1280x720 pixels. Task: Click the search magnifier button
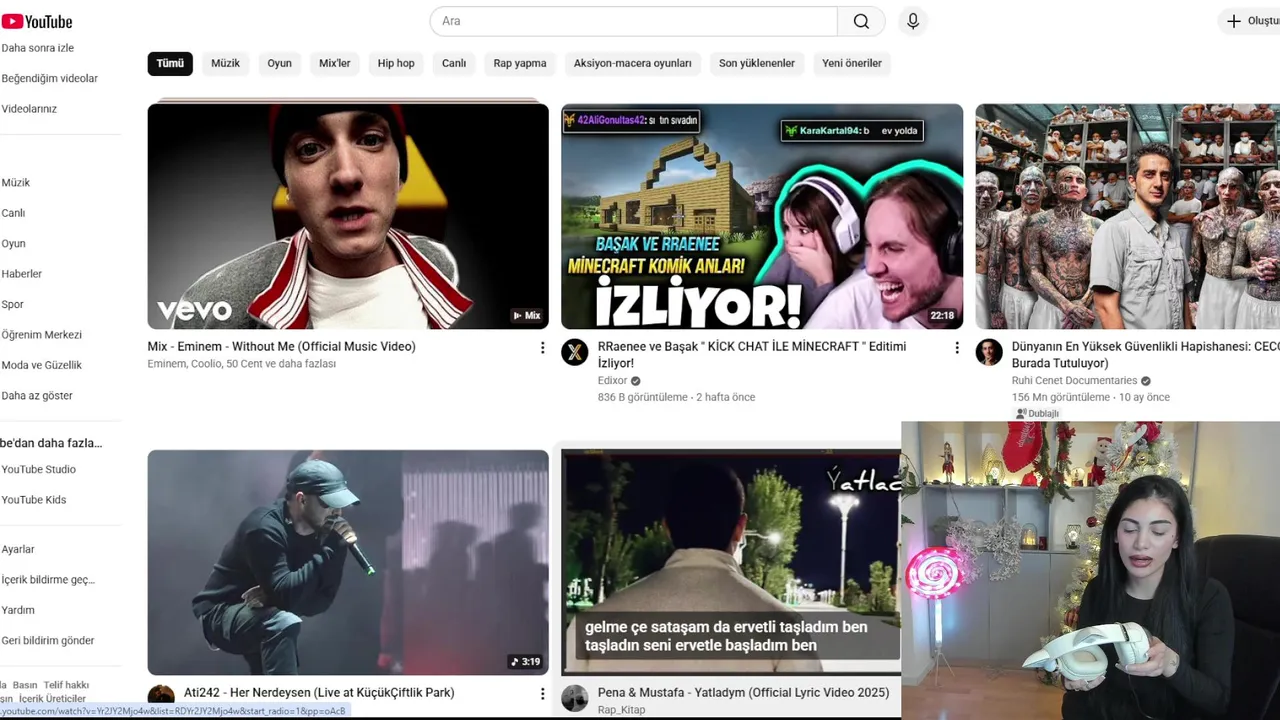coord(861,21)
